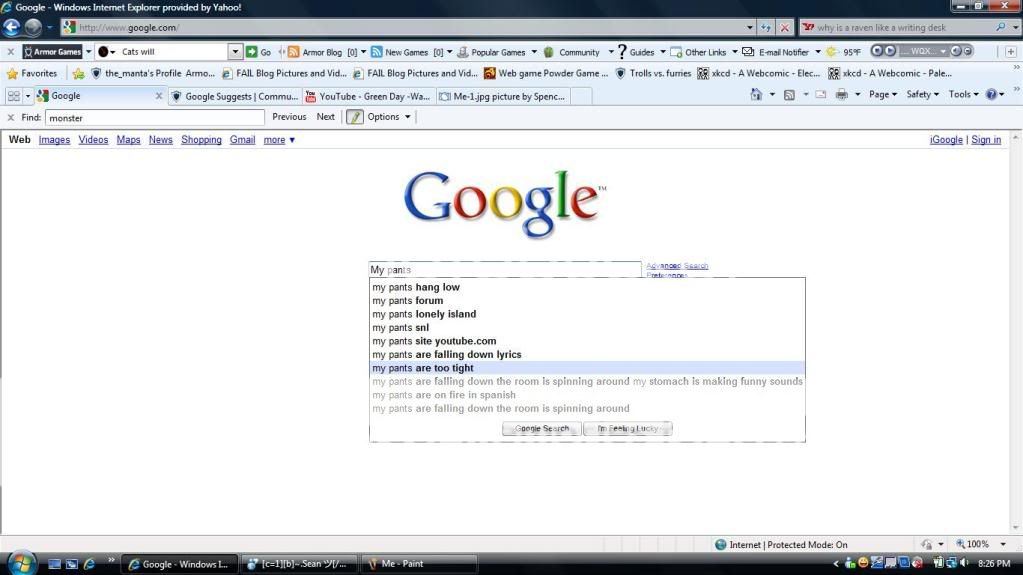Click the 95°F weather icon
The width and height of the screenshot is (1023, 575).
(x=832, y=52)
